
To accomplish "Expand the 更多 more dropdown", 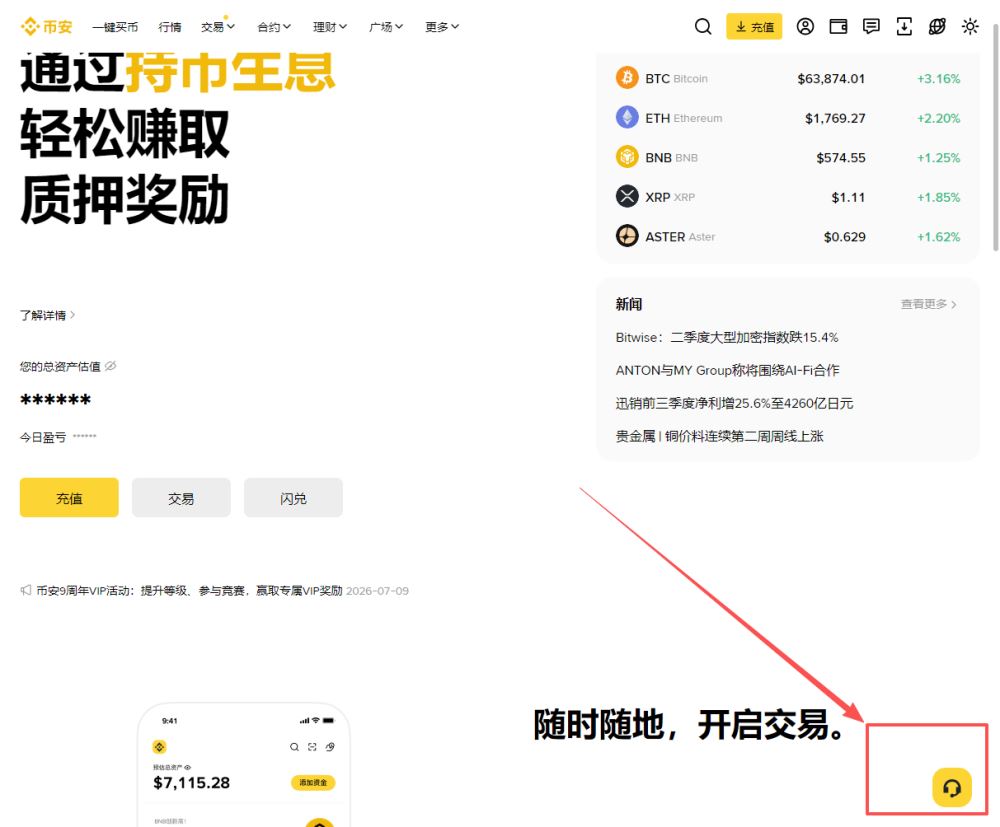I will tap(442, 27).
